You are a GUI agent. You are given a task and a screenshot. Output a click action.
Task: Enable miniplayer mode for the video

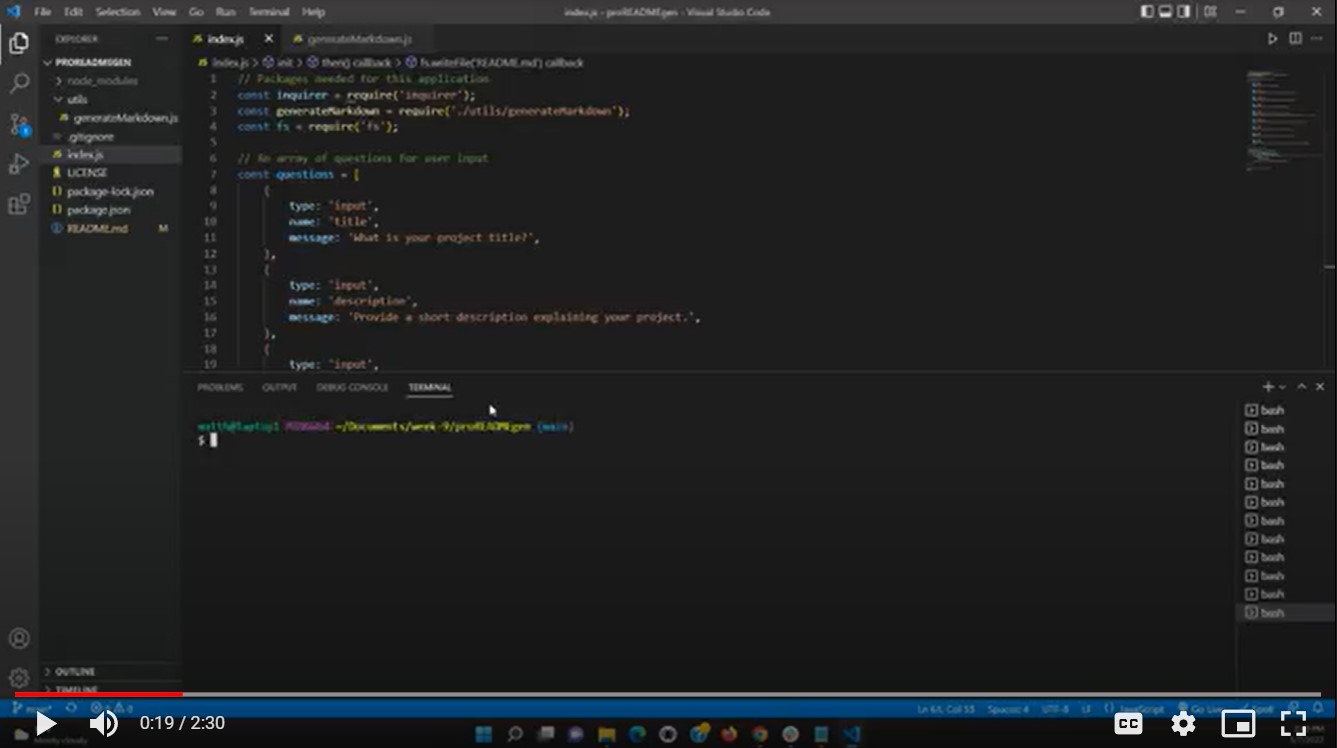(x=1238, y=723)
